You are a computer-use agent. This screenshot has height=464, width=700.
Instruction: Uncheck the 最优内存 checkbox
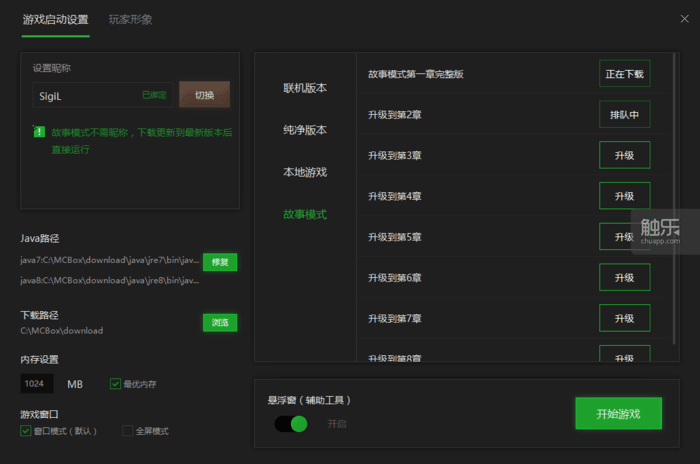point(116,384)
